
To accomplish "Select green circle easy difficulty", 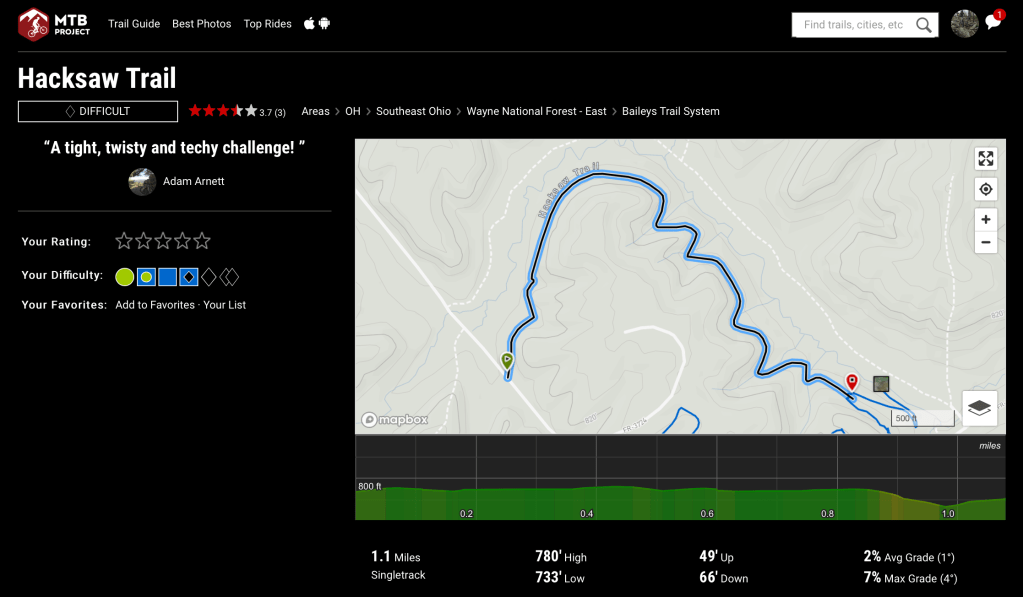I will click(125, 277).
